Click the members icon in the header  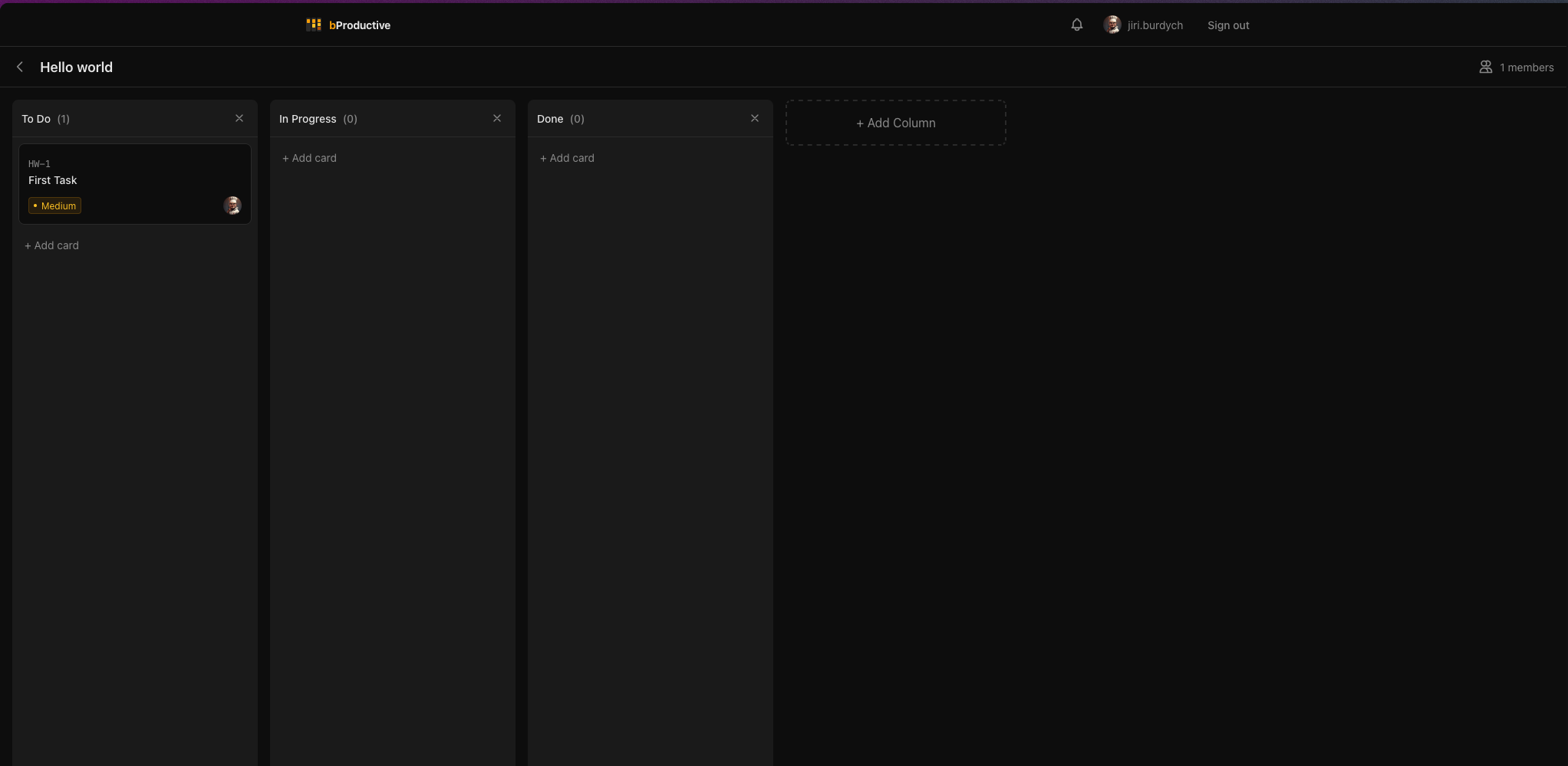pyautogui.click(x=1485, y=67)
